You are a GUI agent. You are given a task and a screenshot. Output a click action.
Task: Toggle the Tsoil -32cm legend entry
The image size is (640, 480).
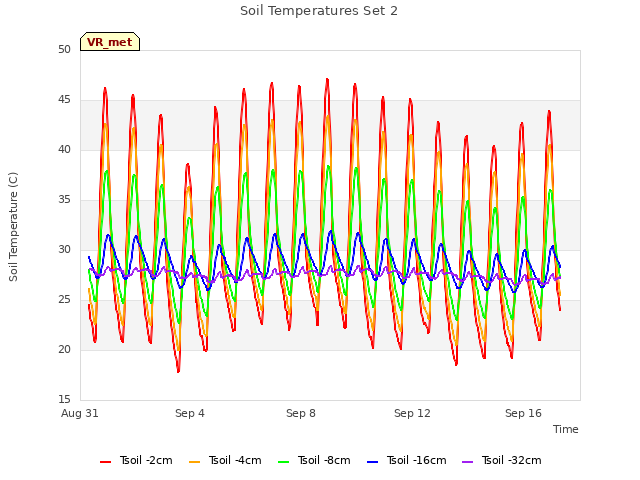click(x=502, y=460)
